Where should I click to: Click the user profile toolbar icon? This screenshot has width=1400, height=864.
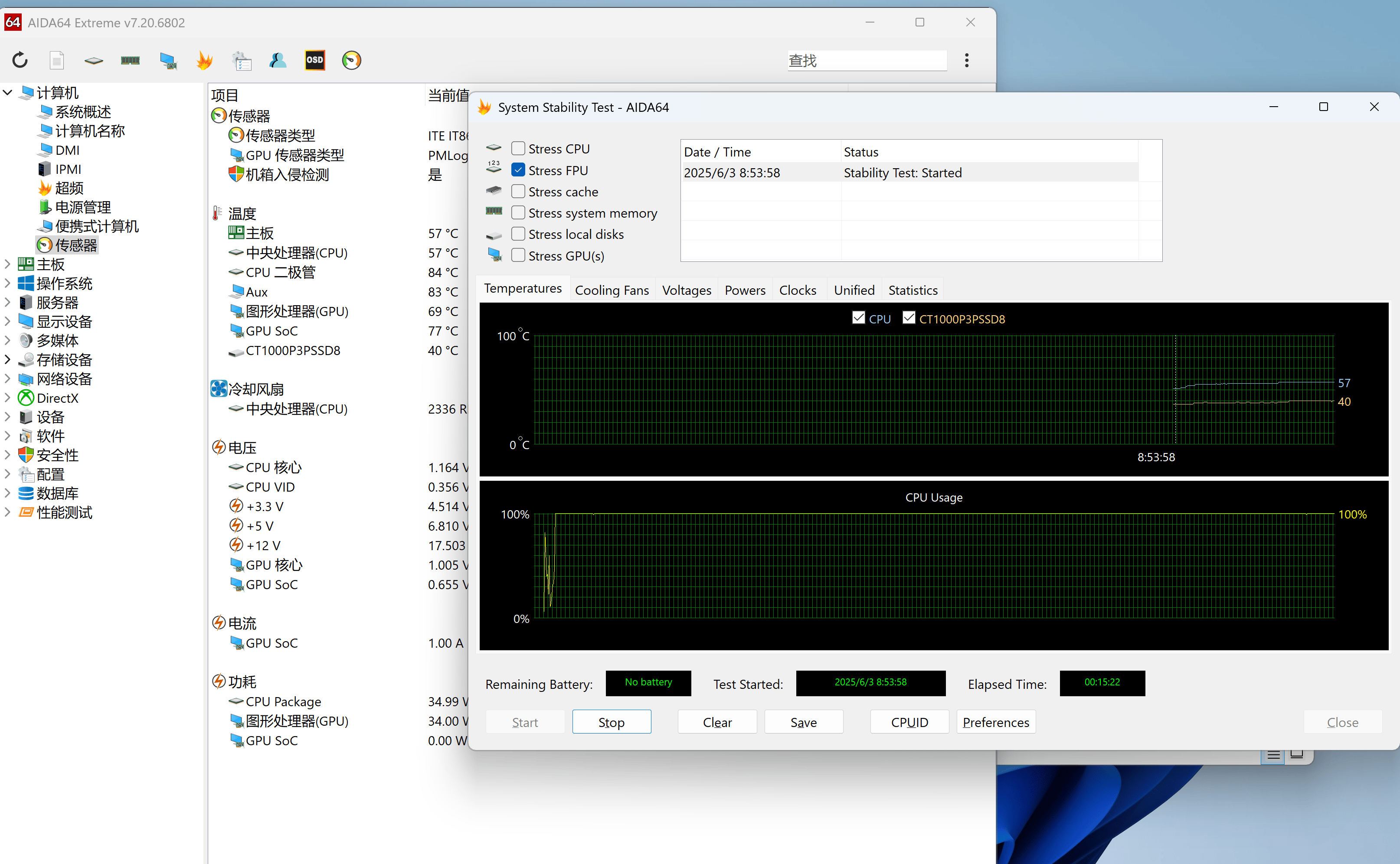[278, 60]
